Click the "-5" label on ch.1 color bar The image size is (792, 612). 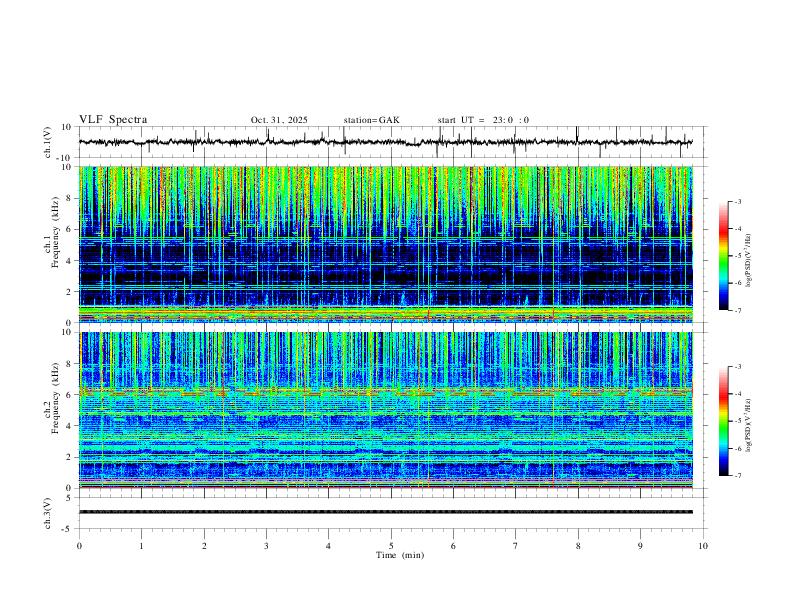pos(738,256)
